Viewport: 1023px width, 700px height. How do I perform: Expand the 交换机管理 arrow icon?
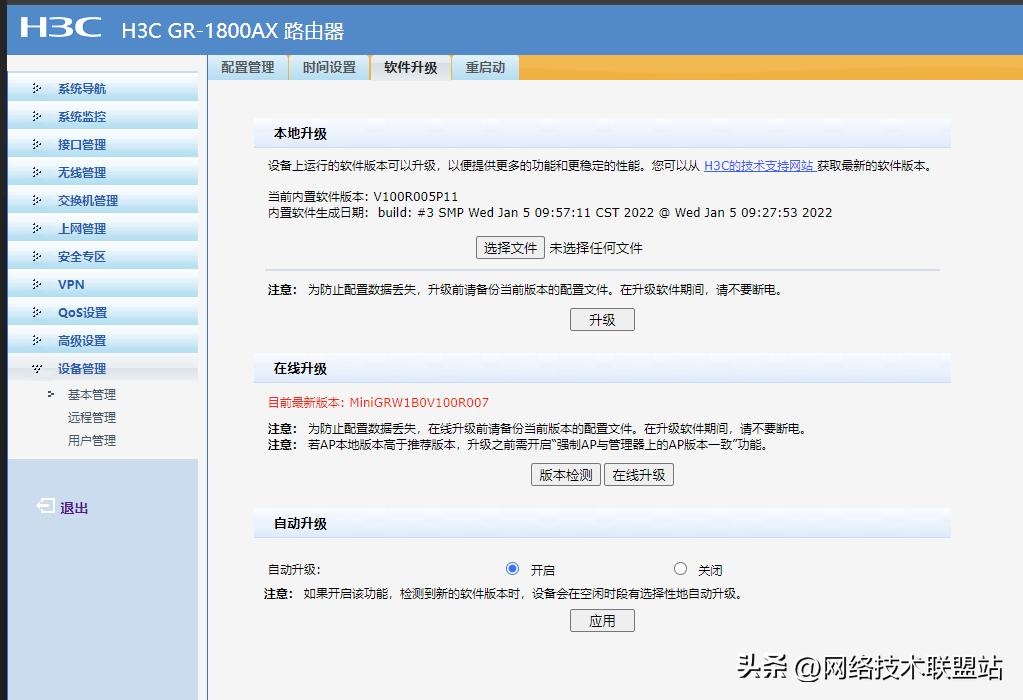click(37, 200)
